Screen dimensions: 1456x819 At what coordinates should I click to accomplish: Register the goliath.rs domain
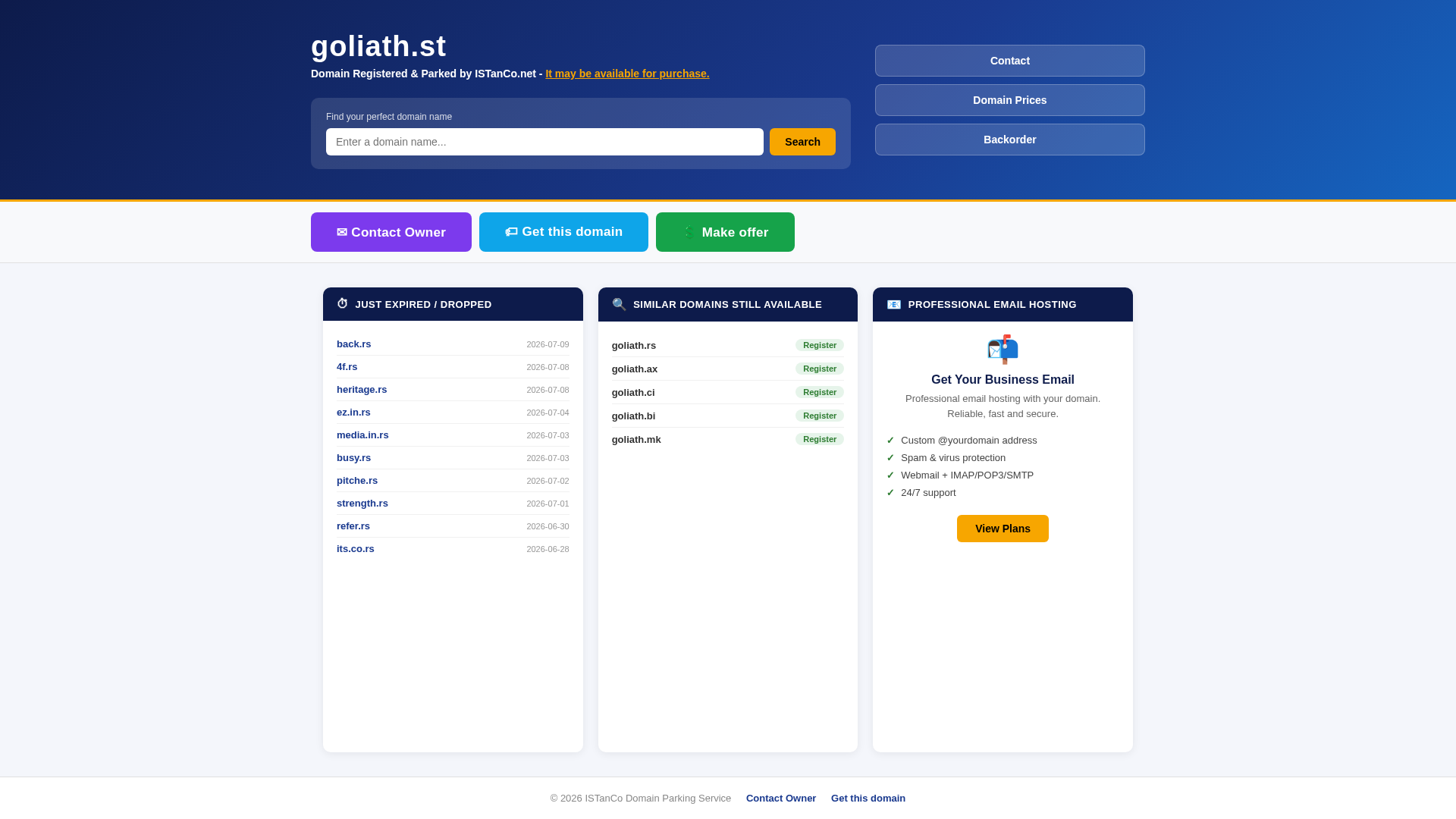820,345
